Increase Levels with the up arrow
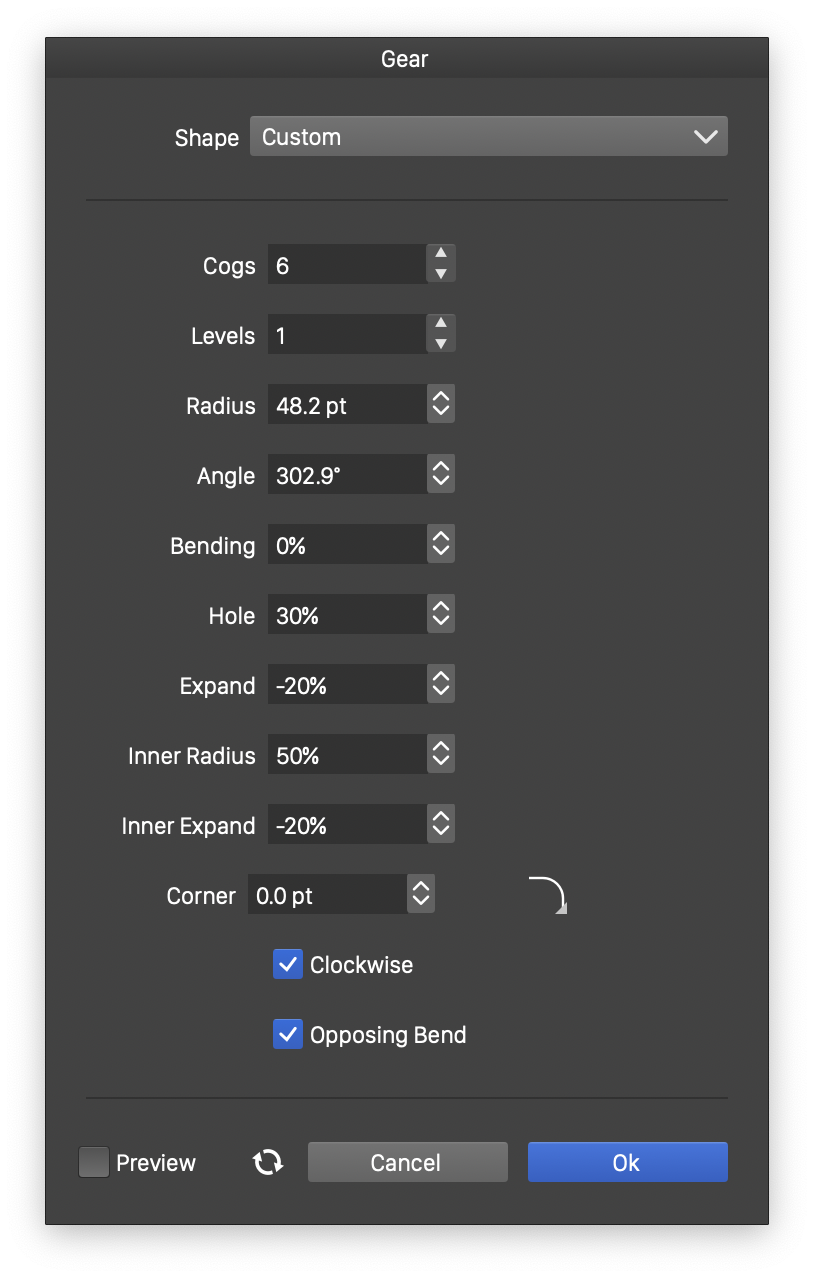814x1278 pixels. (x=441, y=324)
